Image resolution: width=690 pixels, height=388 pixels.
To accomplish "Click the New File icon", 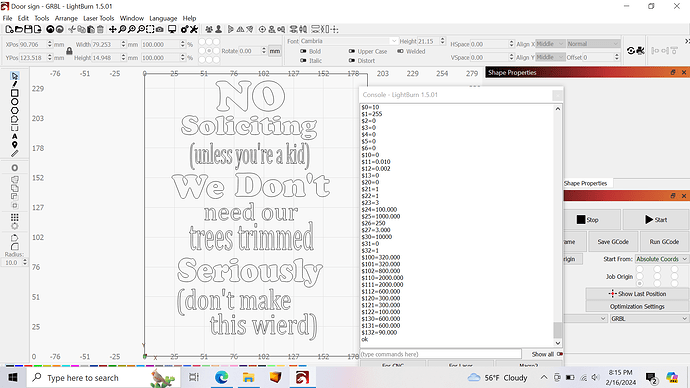I will pos(9,29).
